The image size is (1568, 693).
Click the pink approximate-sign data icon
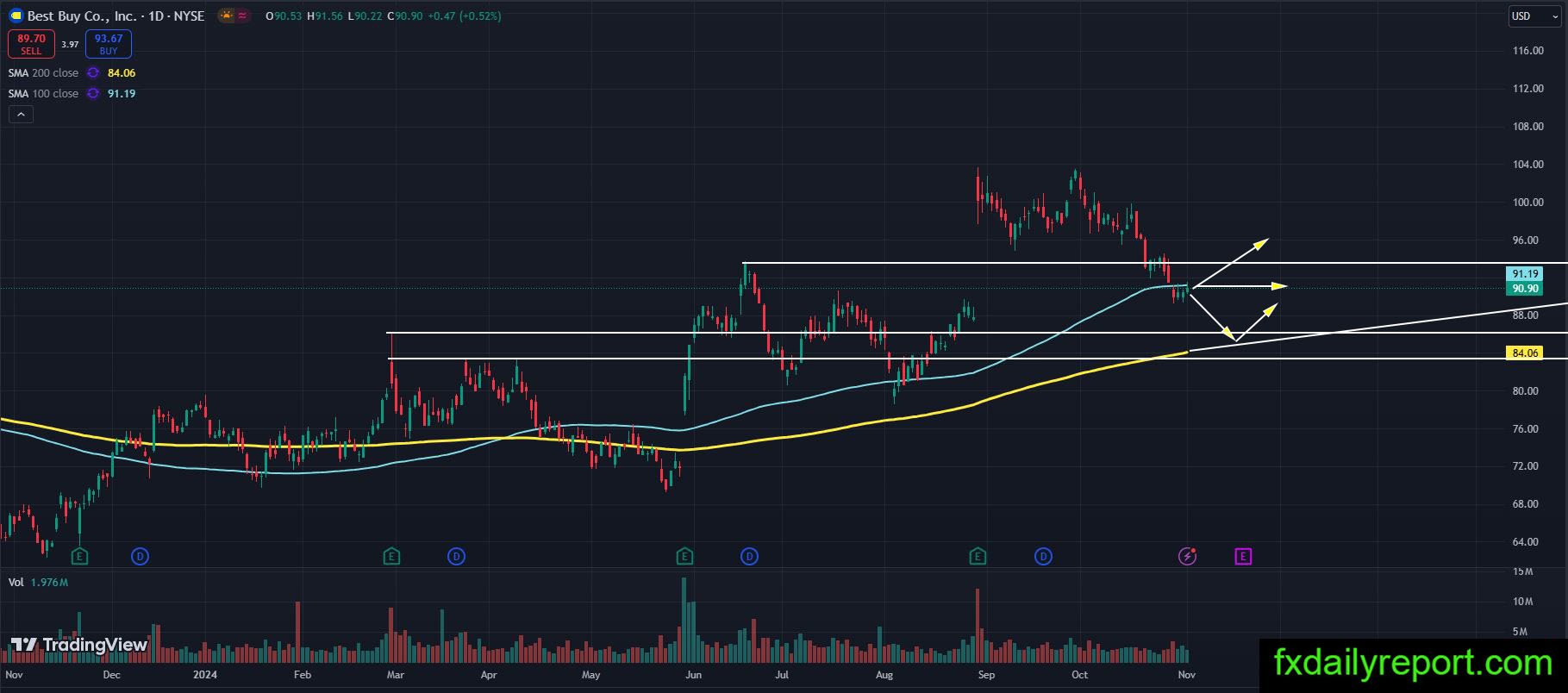click(x=242, y=16)
